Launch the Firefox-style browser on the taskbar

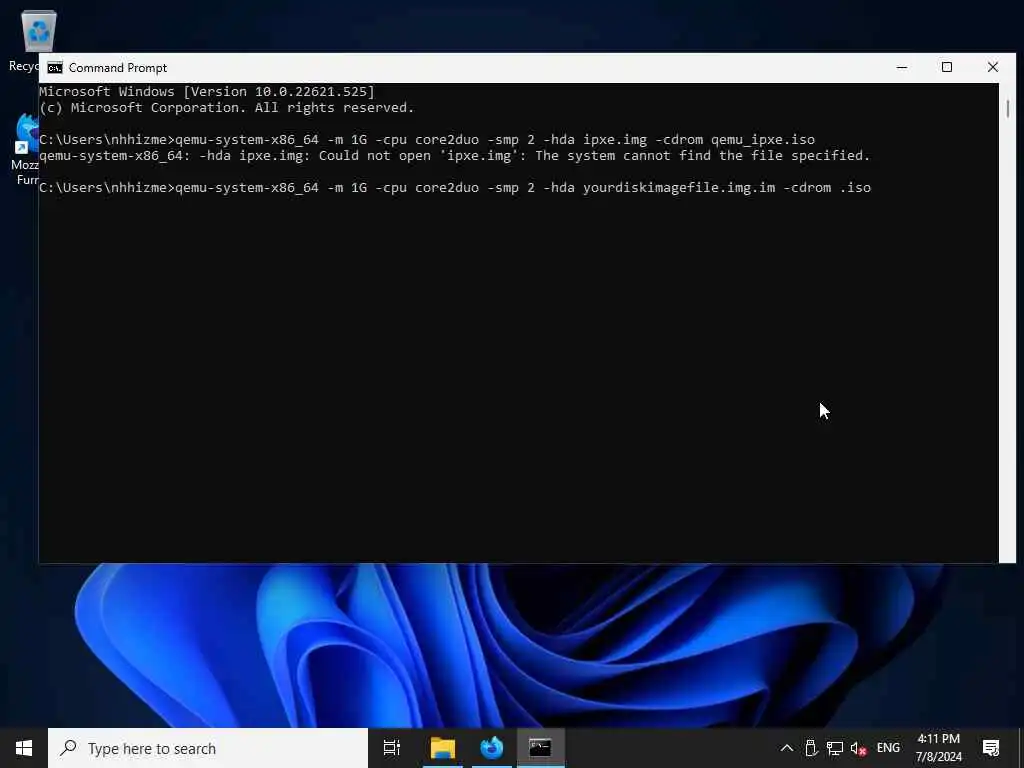[x=492, y=748]
